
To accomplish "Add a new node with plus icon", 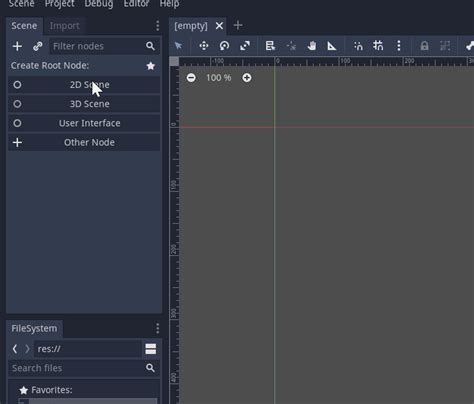I will (17, 46).
